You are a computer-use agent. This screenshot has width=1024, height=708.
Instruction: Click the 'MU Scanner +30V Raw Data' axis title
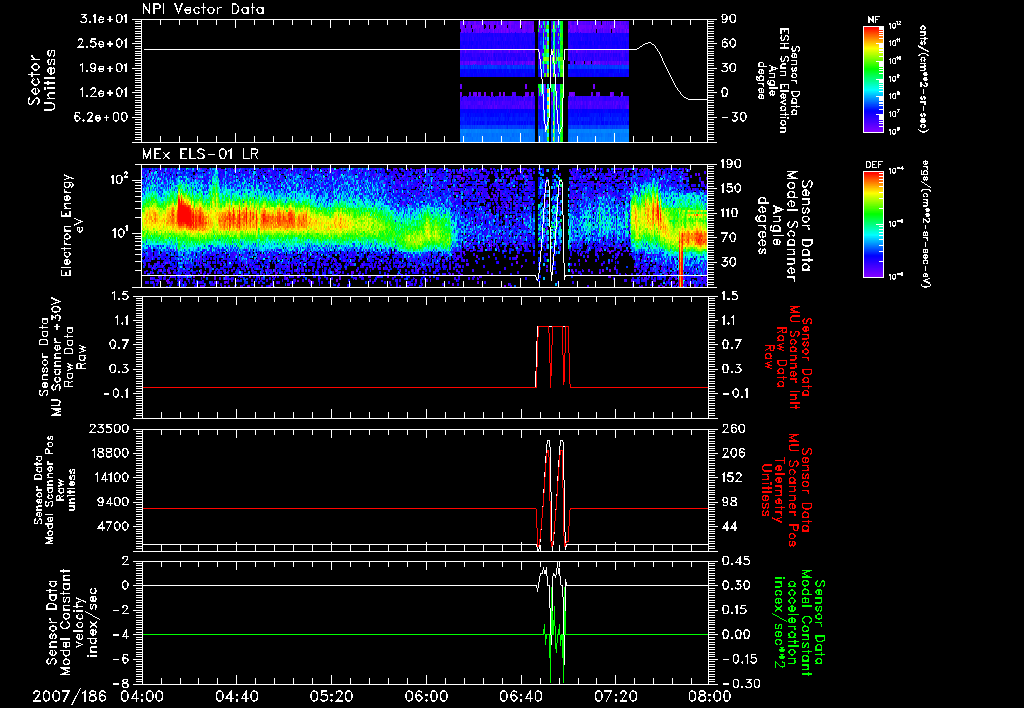point(61,357)
